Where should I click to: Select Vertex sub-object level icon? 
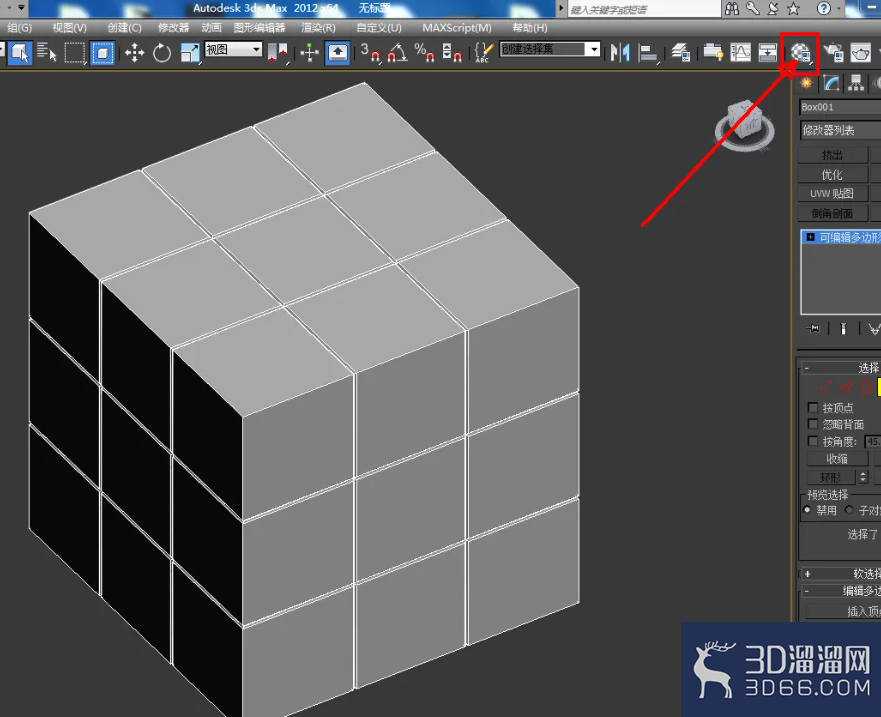825,387
